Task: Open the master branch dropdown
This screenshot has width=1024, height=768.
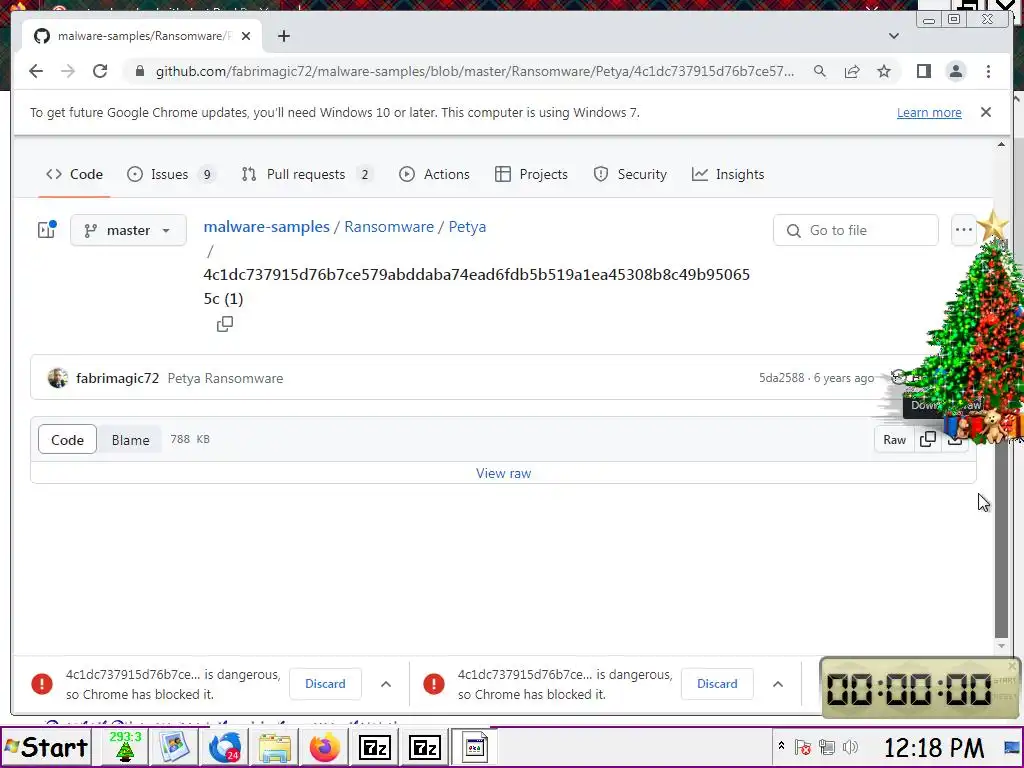Action: pyautogui.click(x=129, y=231)
